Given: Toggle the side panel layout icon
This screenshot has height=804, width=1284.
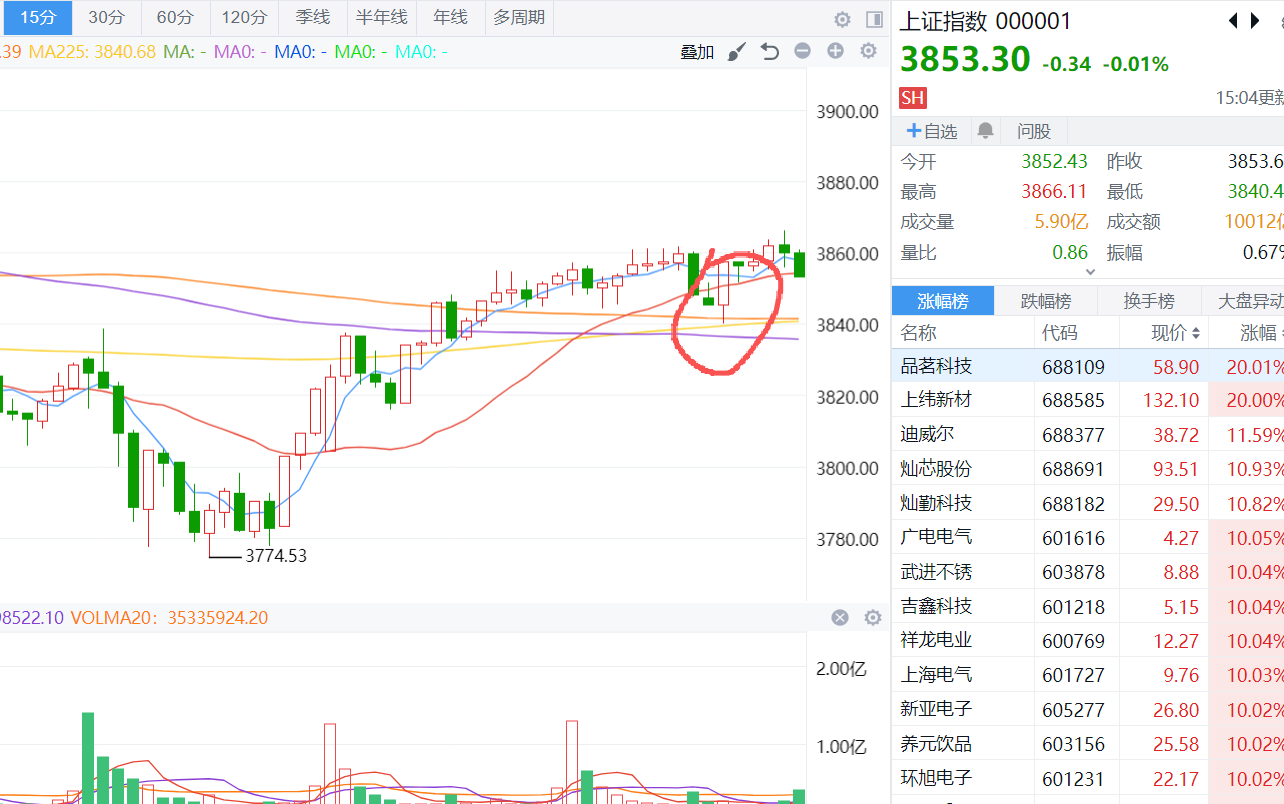Looking at the screenshot, I should [874, 19].
